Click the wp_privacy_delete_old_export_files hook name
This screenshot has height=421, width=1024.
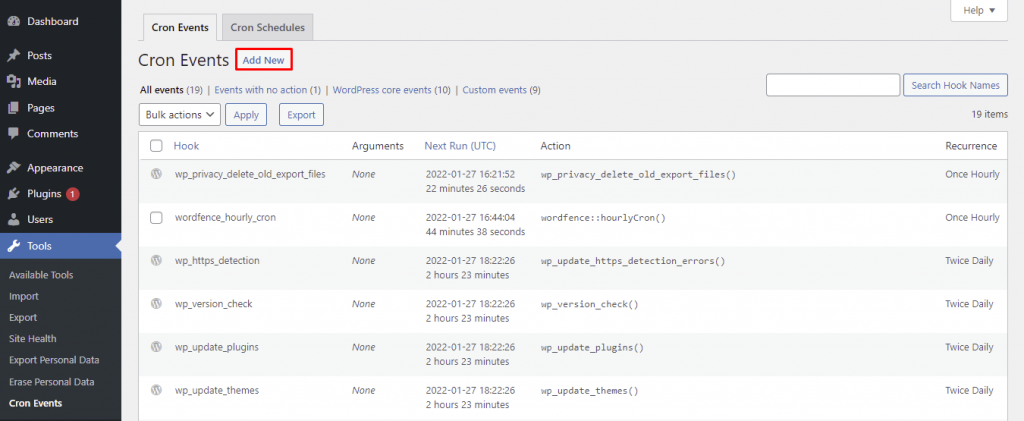click(250, 174)
